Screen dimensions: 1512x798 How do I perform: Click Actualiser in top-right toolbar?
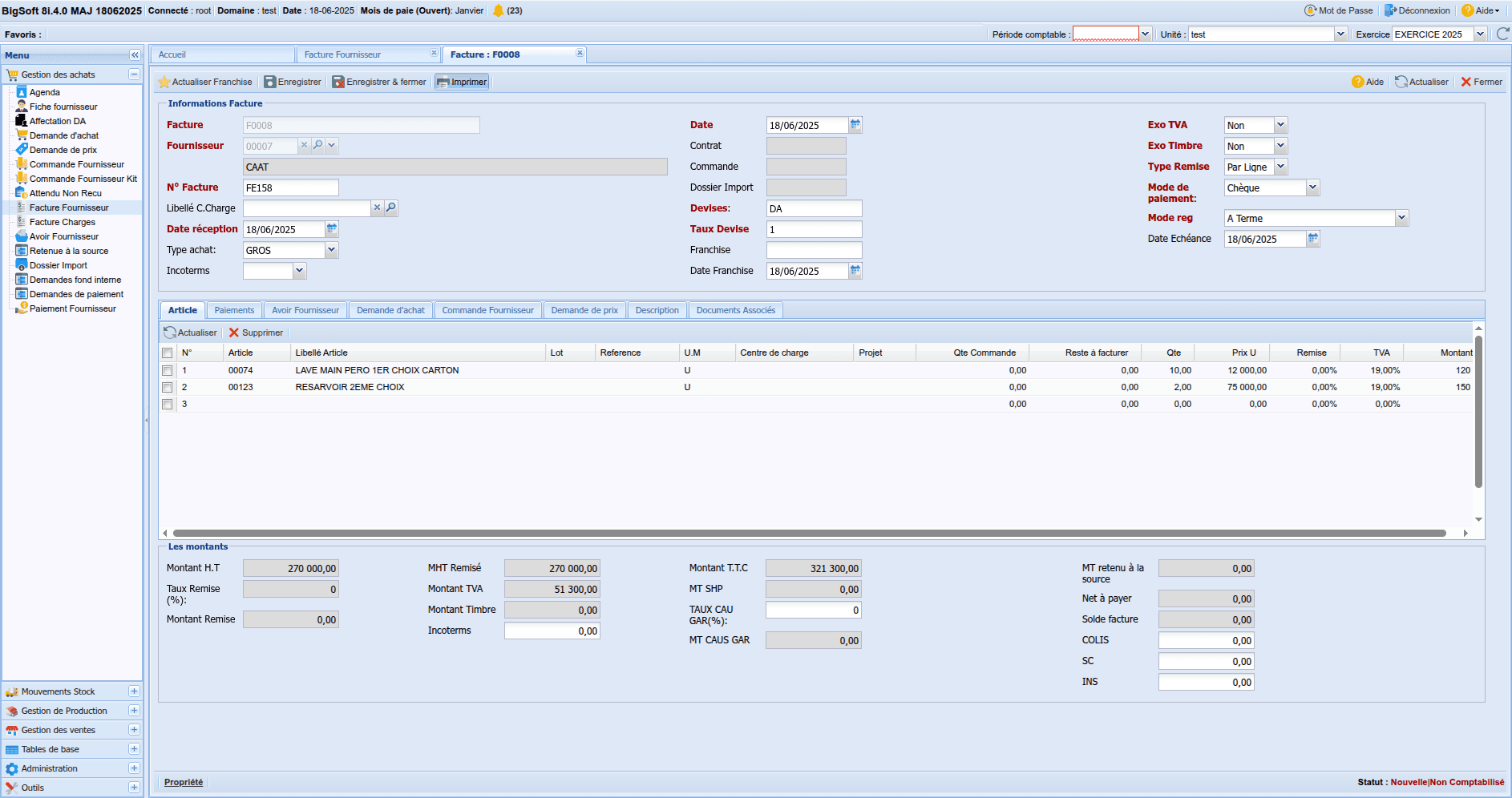[x=1421, y=82]
